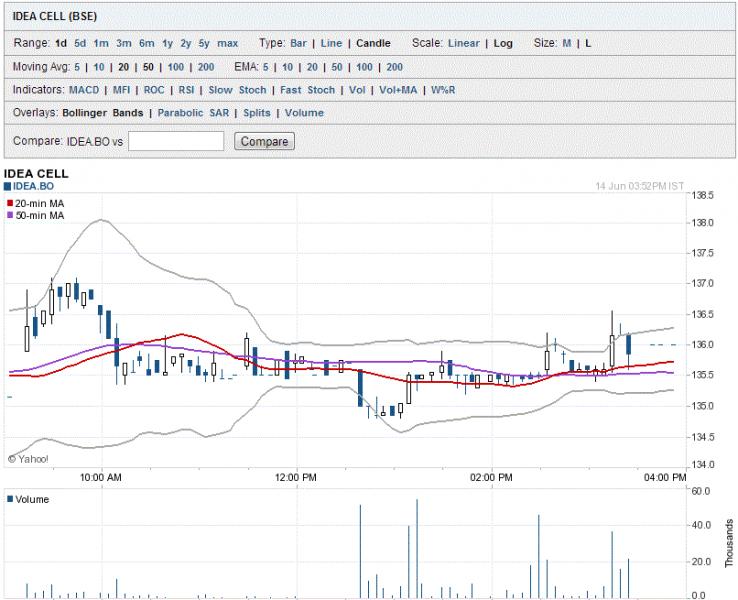Enable the EMA 10 line

tap(288, 67)
